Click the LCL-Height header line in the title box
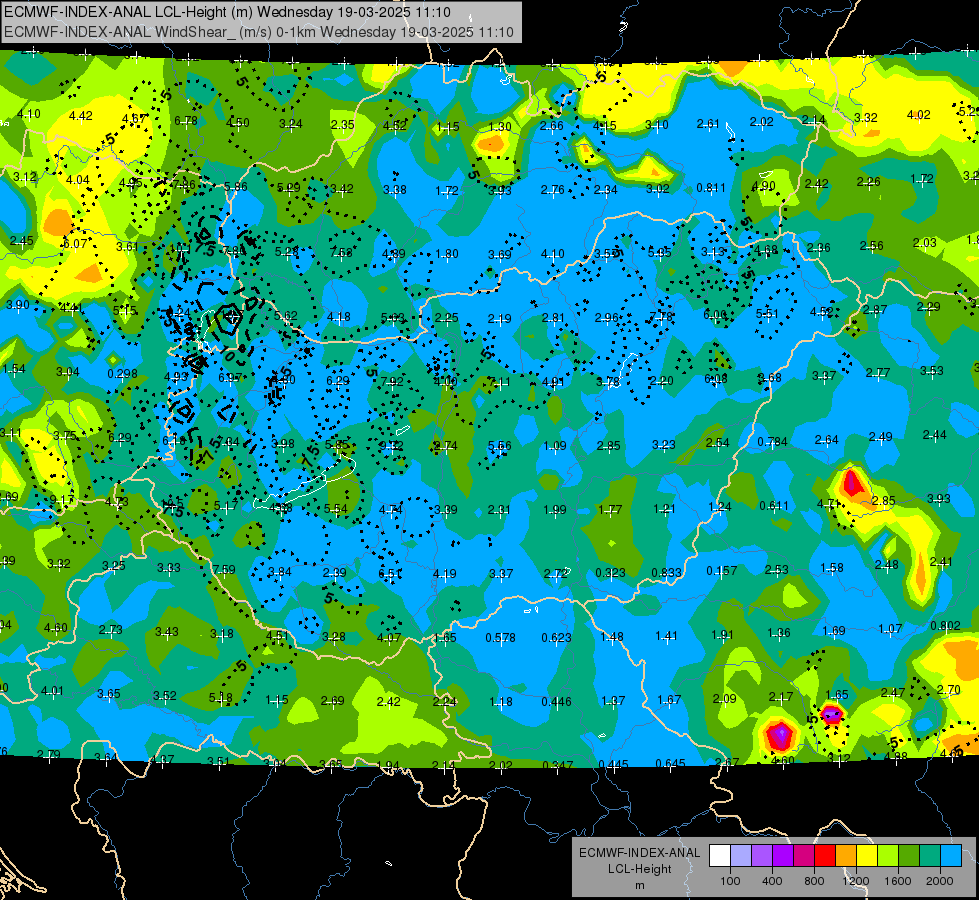Image resolution: width=979 pixels, height=900 pixels. pyautogui.click(x=227, y=12)
